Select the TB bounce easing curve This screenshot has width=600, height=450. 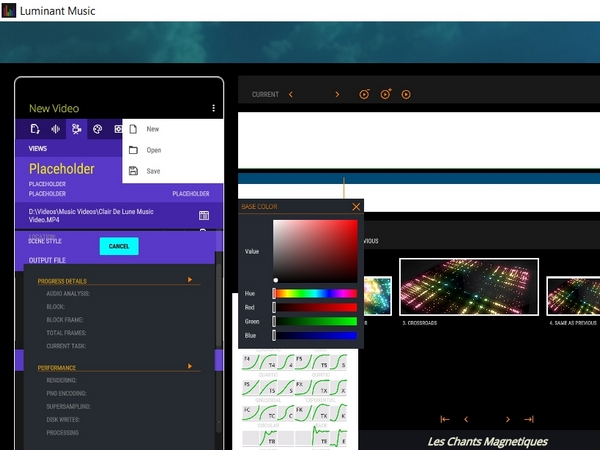(268, 438)
